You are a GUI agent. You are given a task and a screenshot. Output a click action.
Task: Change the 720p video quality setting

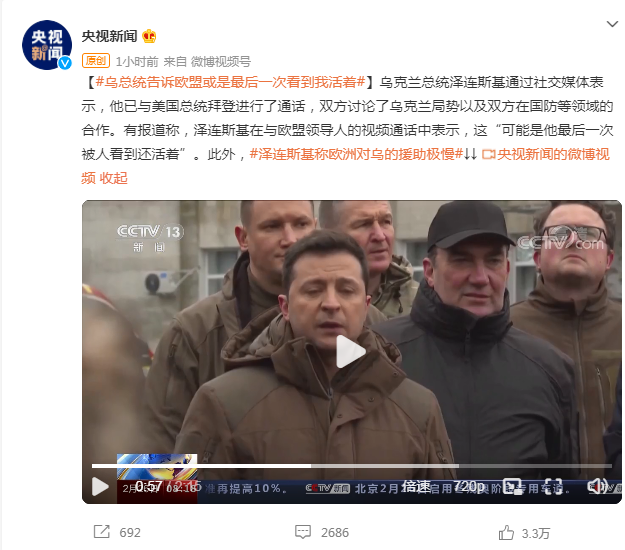pos(468,487)
